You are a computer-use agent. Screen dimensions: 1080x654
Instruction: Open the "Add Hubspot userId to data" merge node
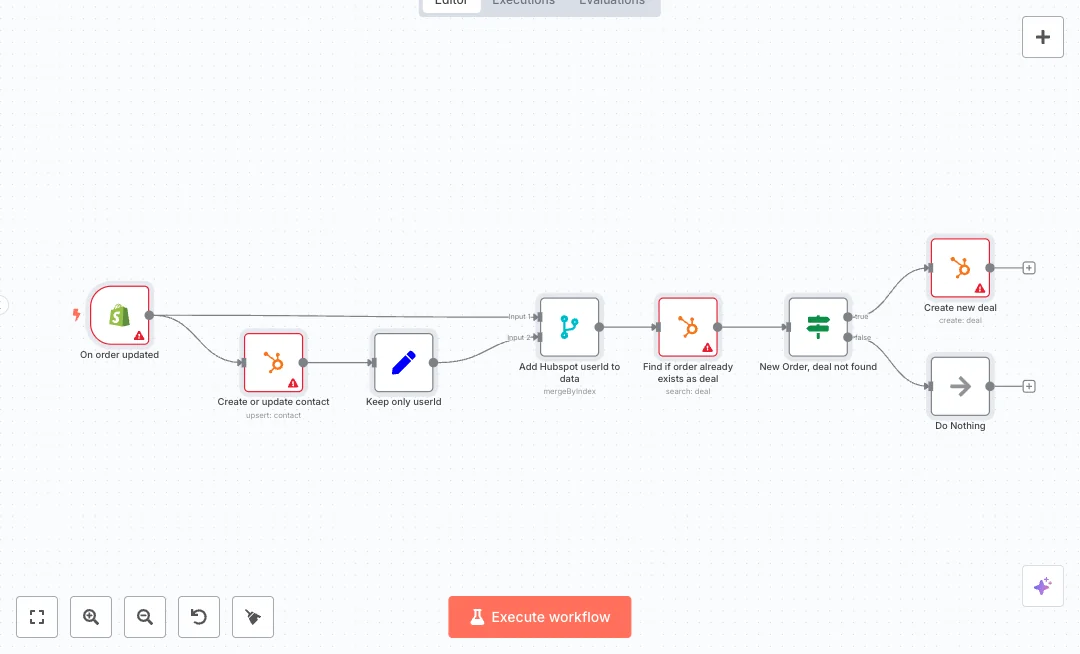569,326
